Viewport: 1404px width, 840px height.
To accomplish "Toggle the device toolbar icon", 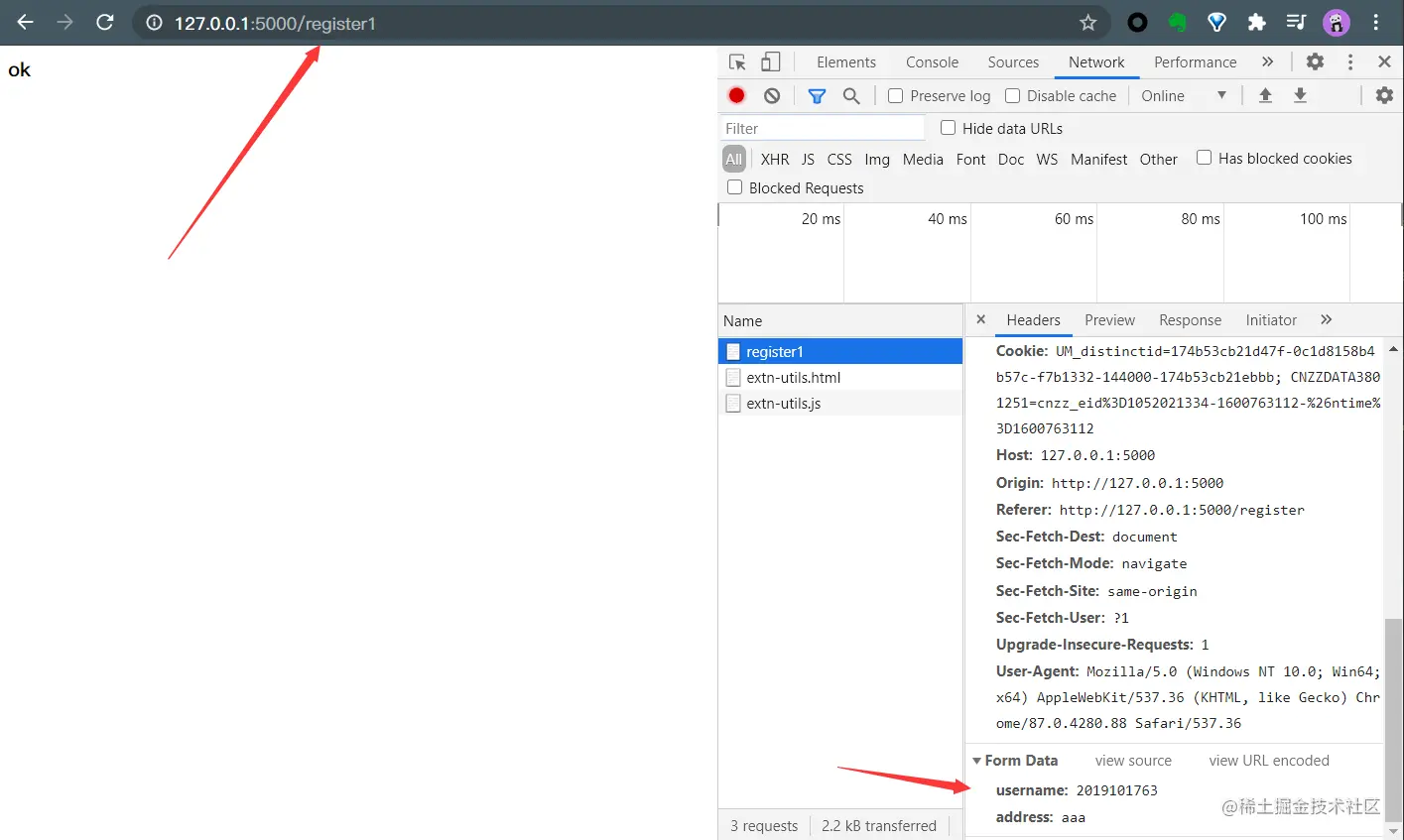I will point(770,61).
